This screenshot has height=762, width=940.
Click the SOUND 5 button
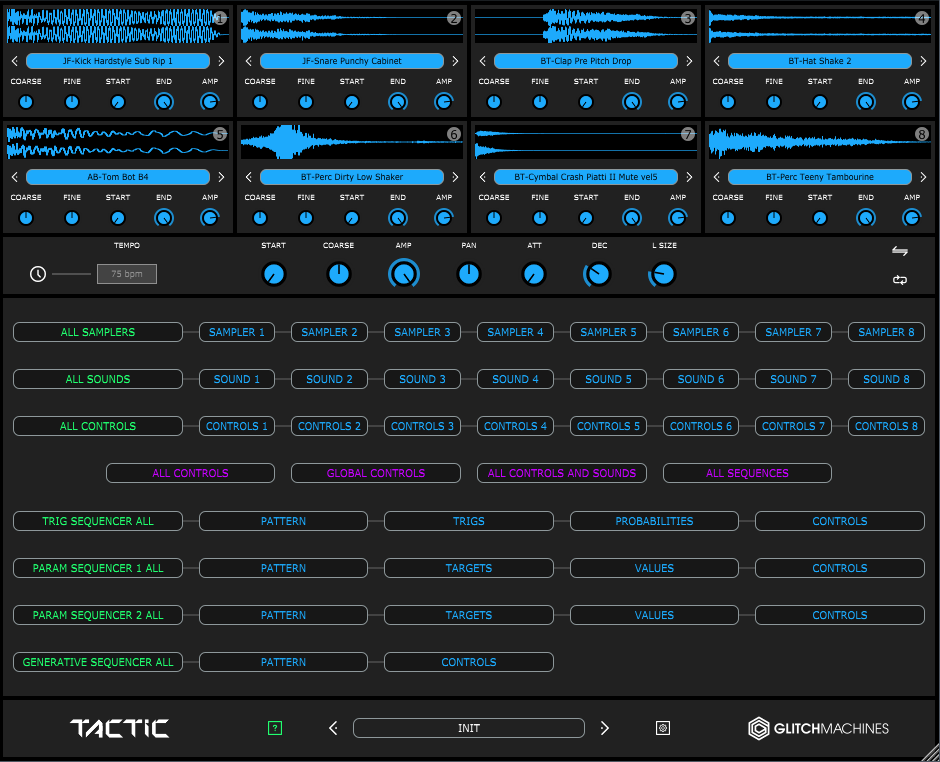[x=608, y=379]
